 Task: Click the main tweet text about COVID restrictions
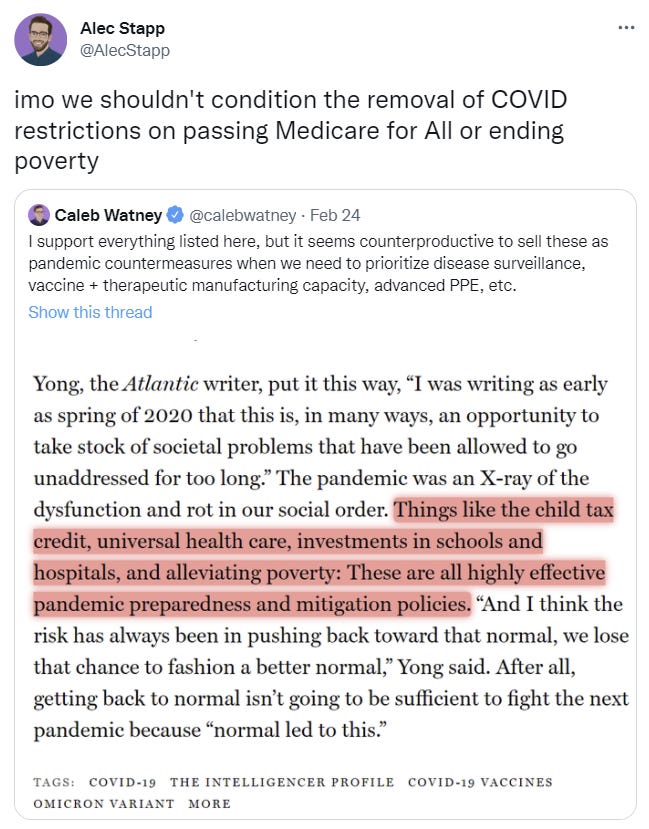[x=290, y=131]
